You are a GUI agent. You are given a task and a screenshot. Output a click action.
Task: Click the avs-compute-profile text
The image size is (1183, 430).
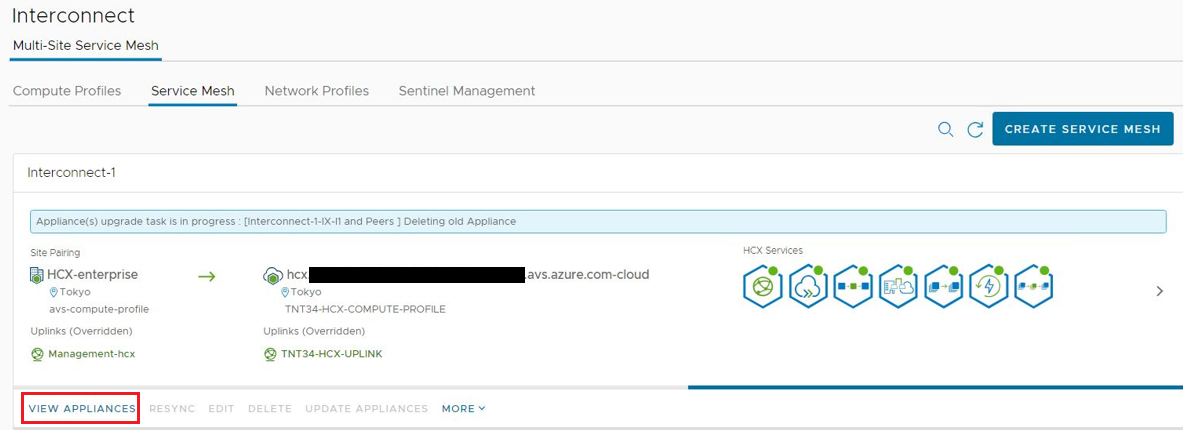(99, 309)
